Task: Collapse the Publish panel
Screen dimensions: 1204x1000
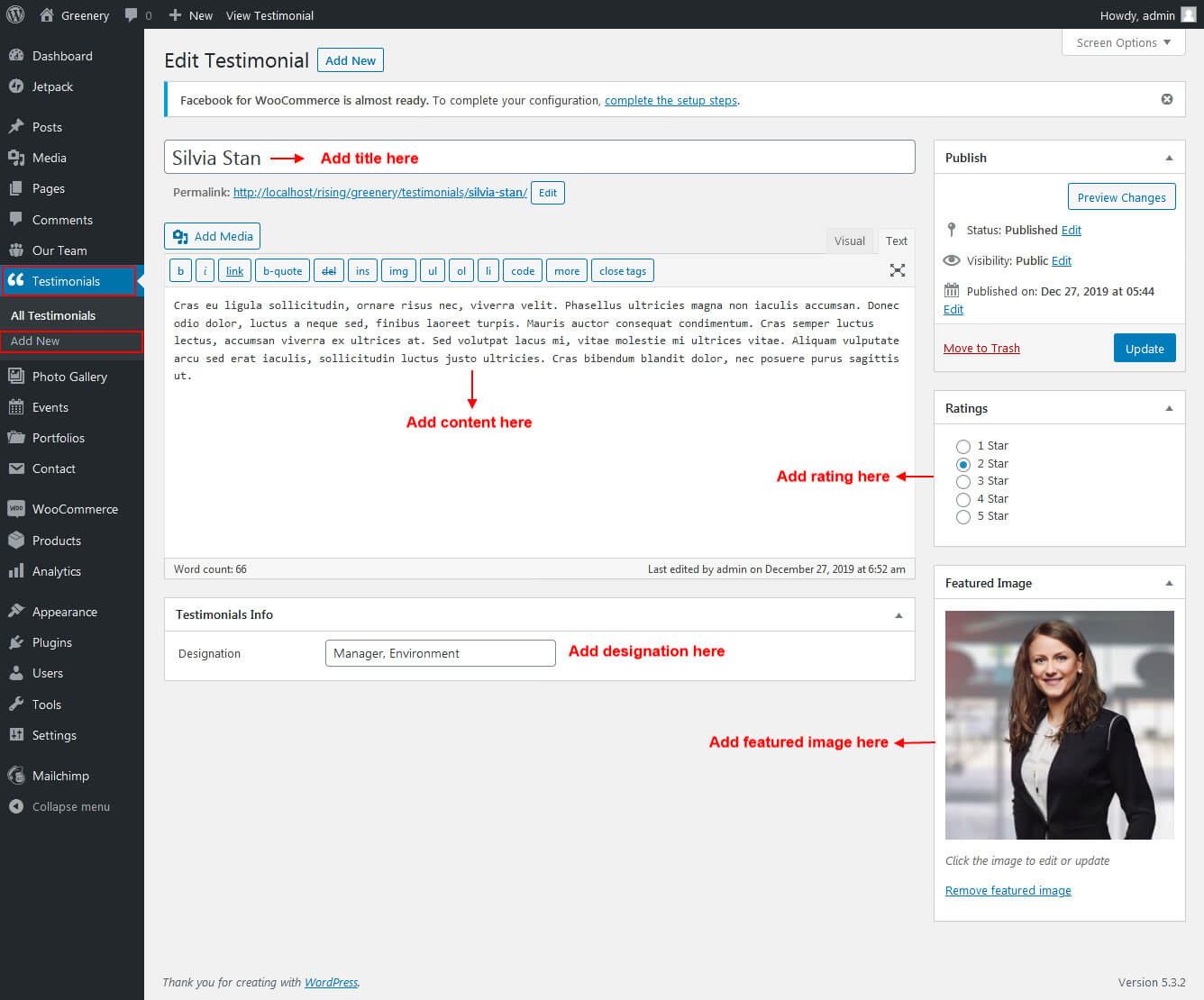Action: (1169, 158)
